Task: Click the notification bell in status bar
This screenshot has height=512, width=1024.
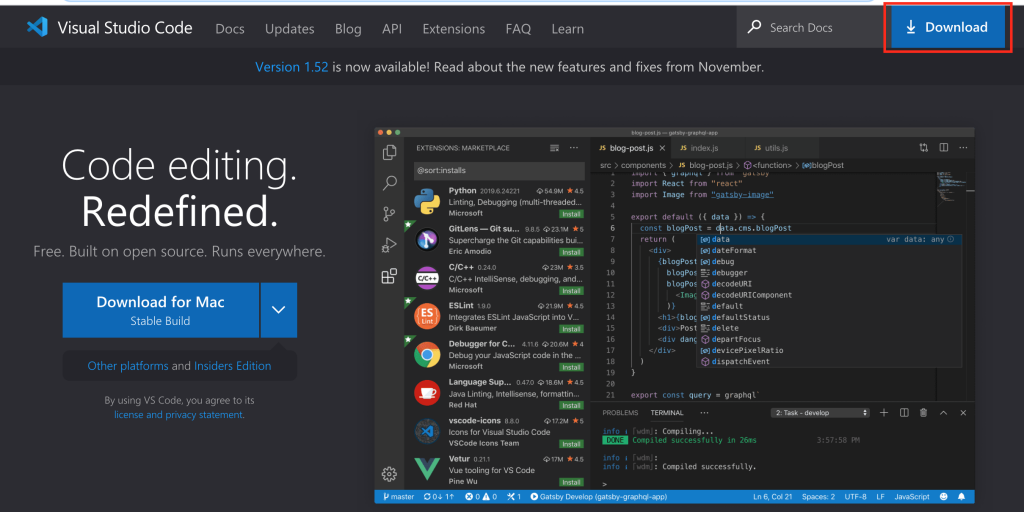Action: tap(962, 496)
